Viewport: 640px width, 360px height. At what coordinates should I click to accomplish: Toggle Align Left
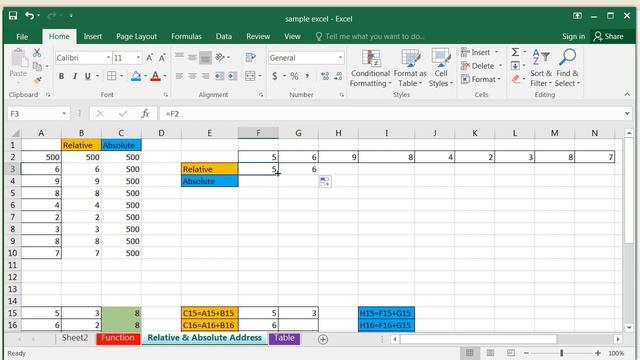pos(179,76)
